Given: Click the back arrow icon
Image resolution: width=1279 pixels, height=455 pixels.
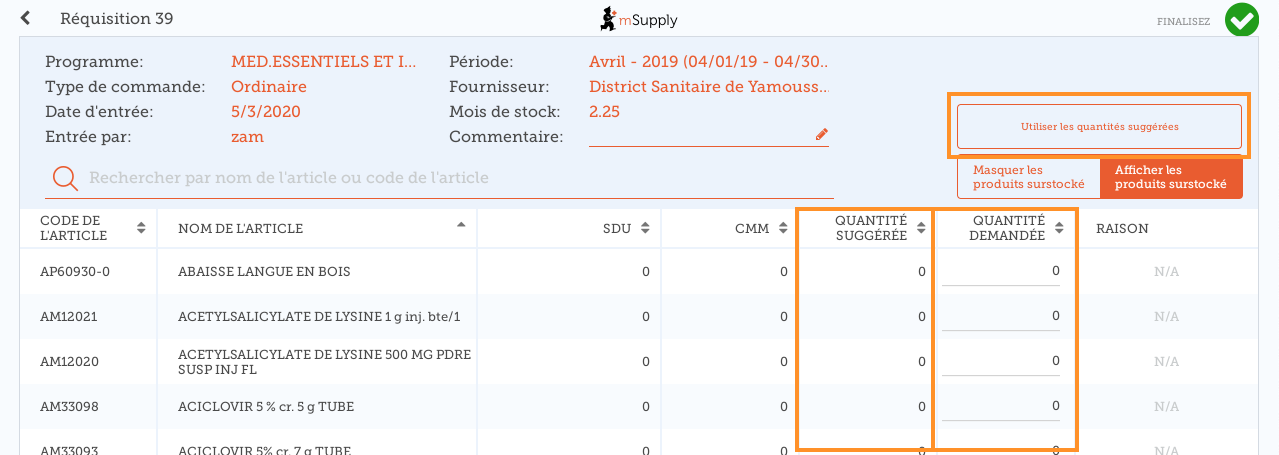Looking at the screenshot, I should pyautogui.click(x=26, y=18).
